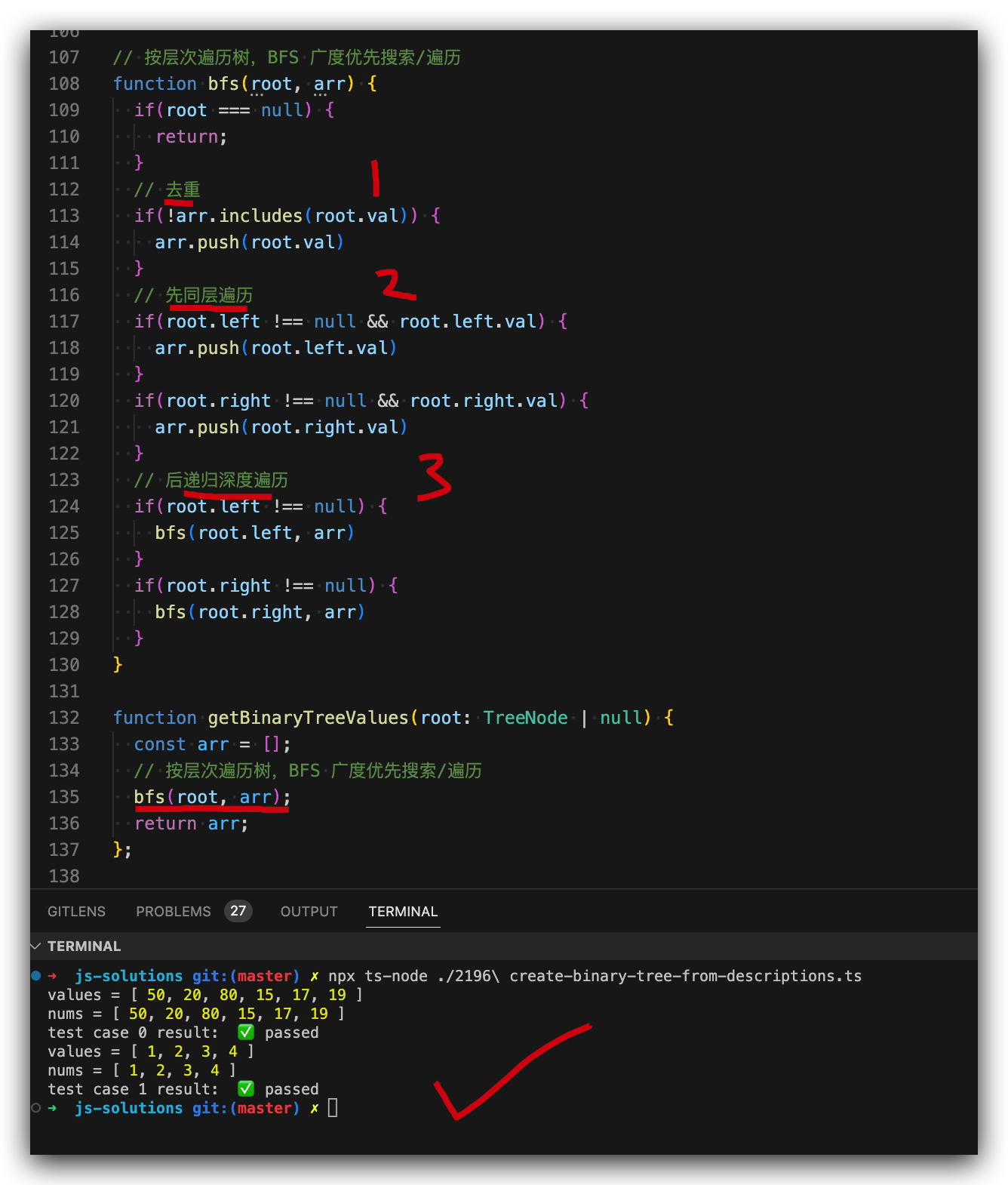Place cursor at the terminal prompt cursor box
This screenshot has height=1185, width=1008.
[333, 1107]
